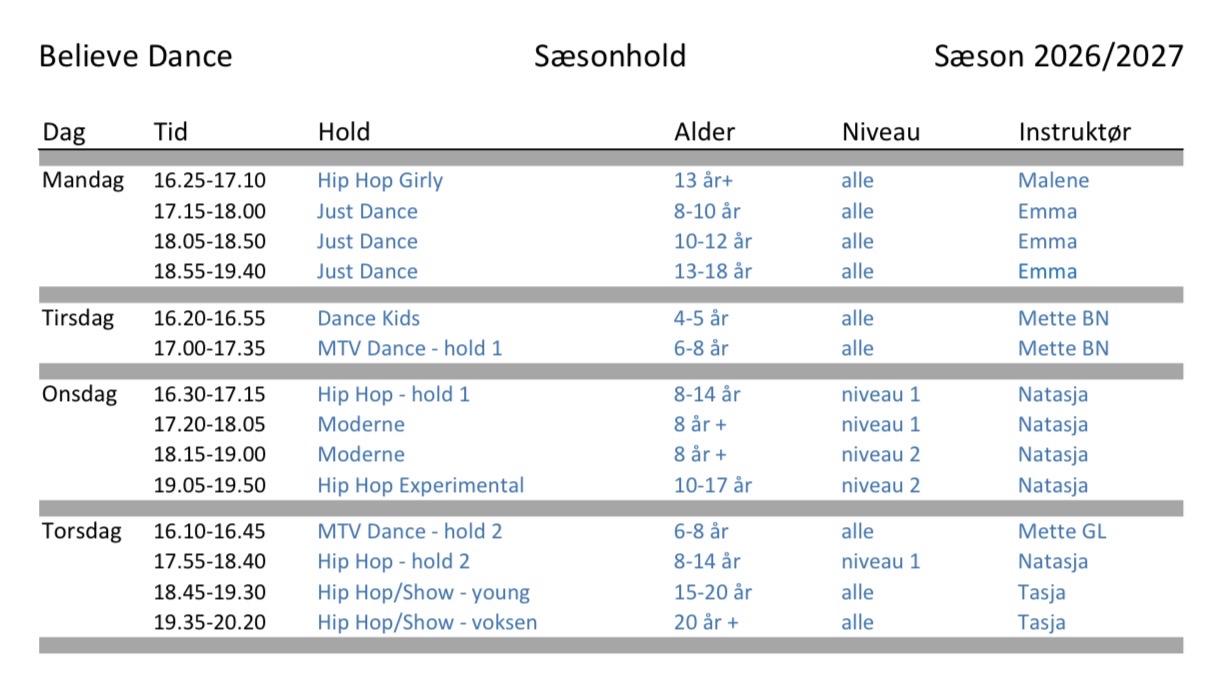Click the 19.35-20.20 time slot
This screenshot has height=696, width=1223.
[x=210, y=622]
